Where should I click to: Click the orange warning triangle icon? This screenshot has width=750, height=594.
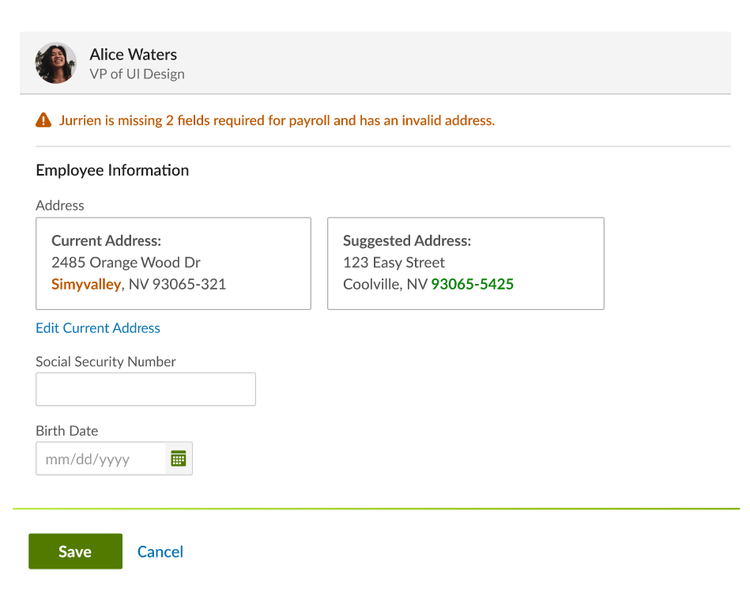click(x=44, y=120)
